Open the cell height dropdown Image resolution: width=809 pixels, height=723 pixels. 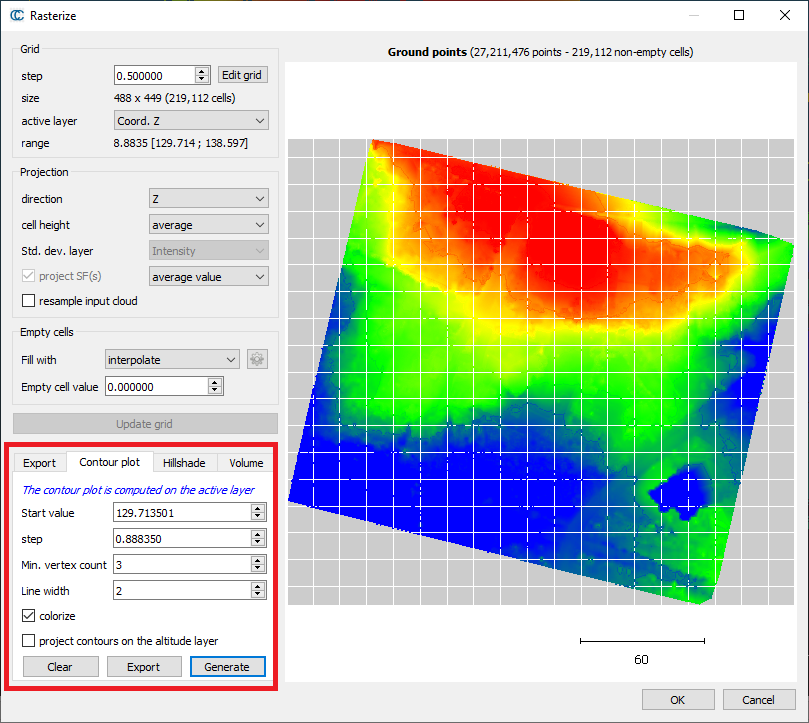[208, 224]
